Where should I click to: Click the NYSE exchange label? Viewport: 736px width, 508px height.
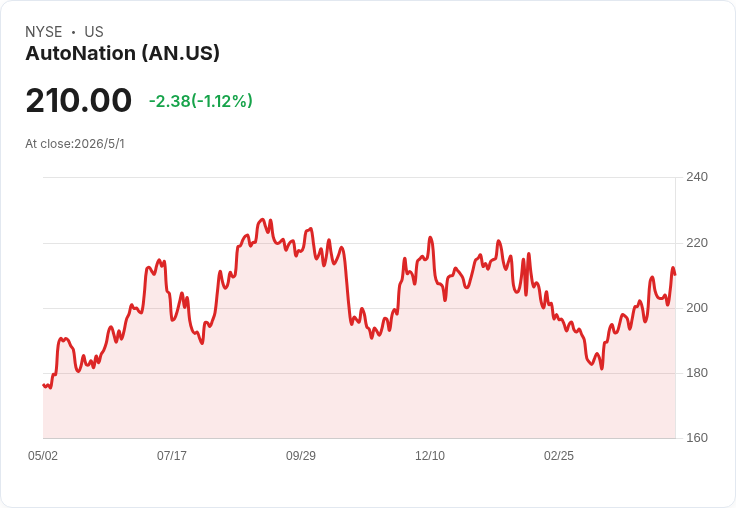tap(44, 32)
